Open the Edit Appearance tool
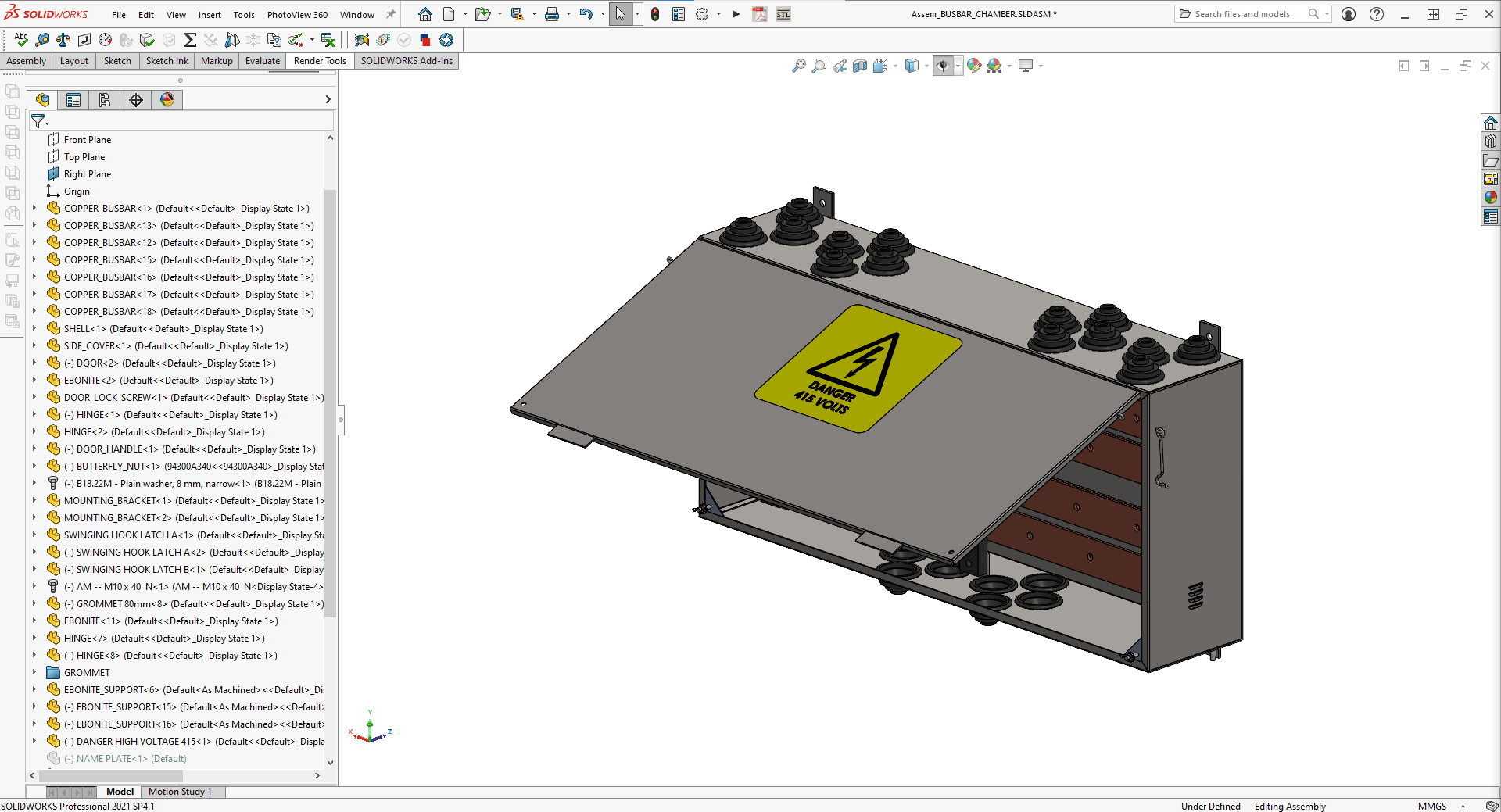Image resolution: width=1501 pixels, height=812 pixels. [974, 66]
